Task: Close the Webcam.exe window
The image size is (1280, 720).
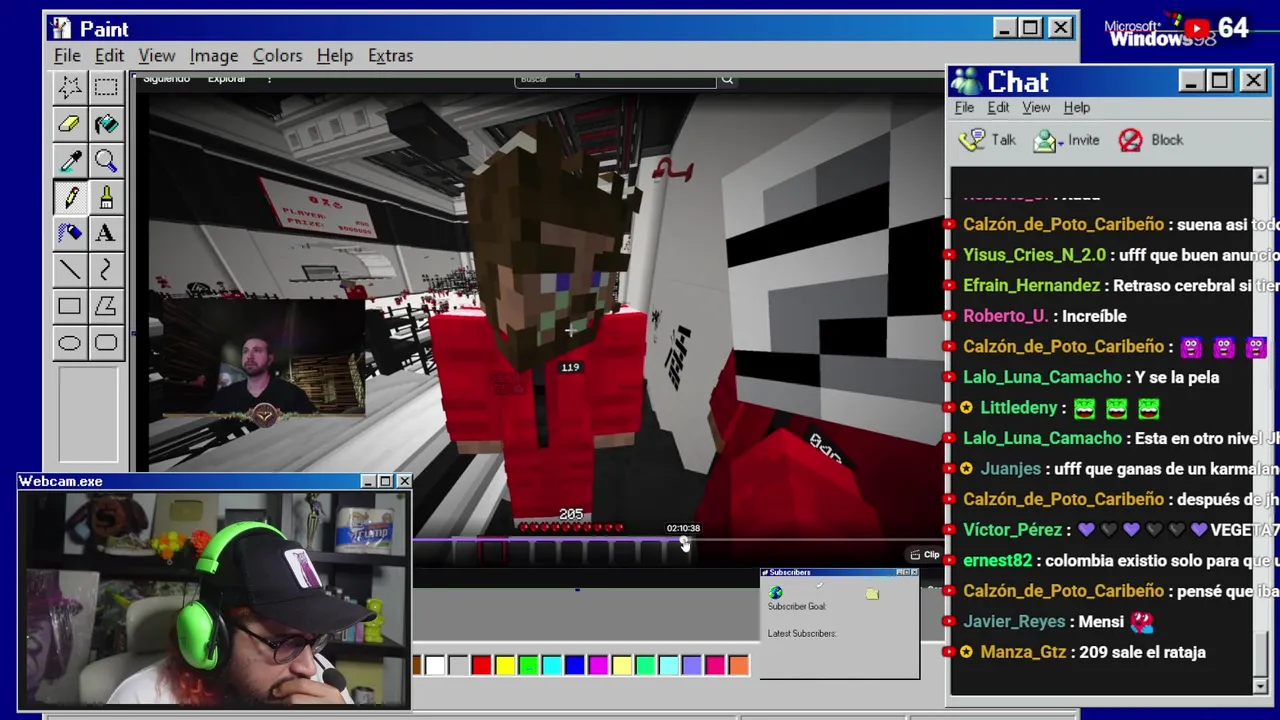Action: pos(404,482)
